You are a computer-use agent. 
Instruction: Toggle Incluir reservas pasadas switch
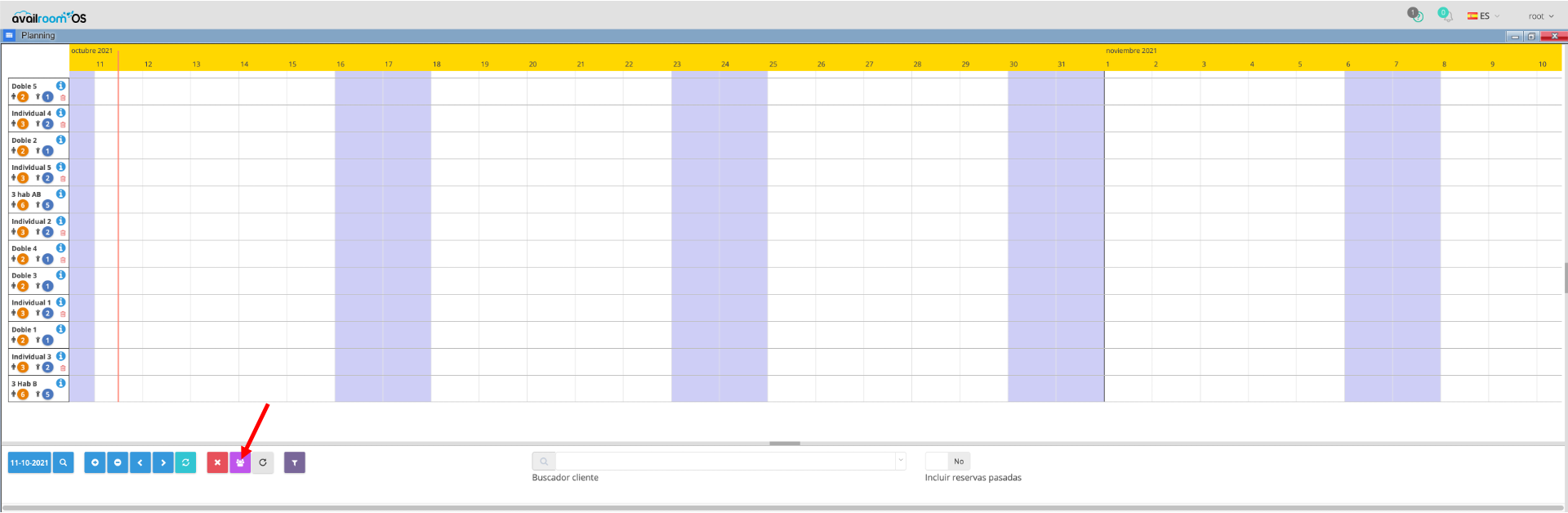point(947,462)
